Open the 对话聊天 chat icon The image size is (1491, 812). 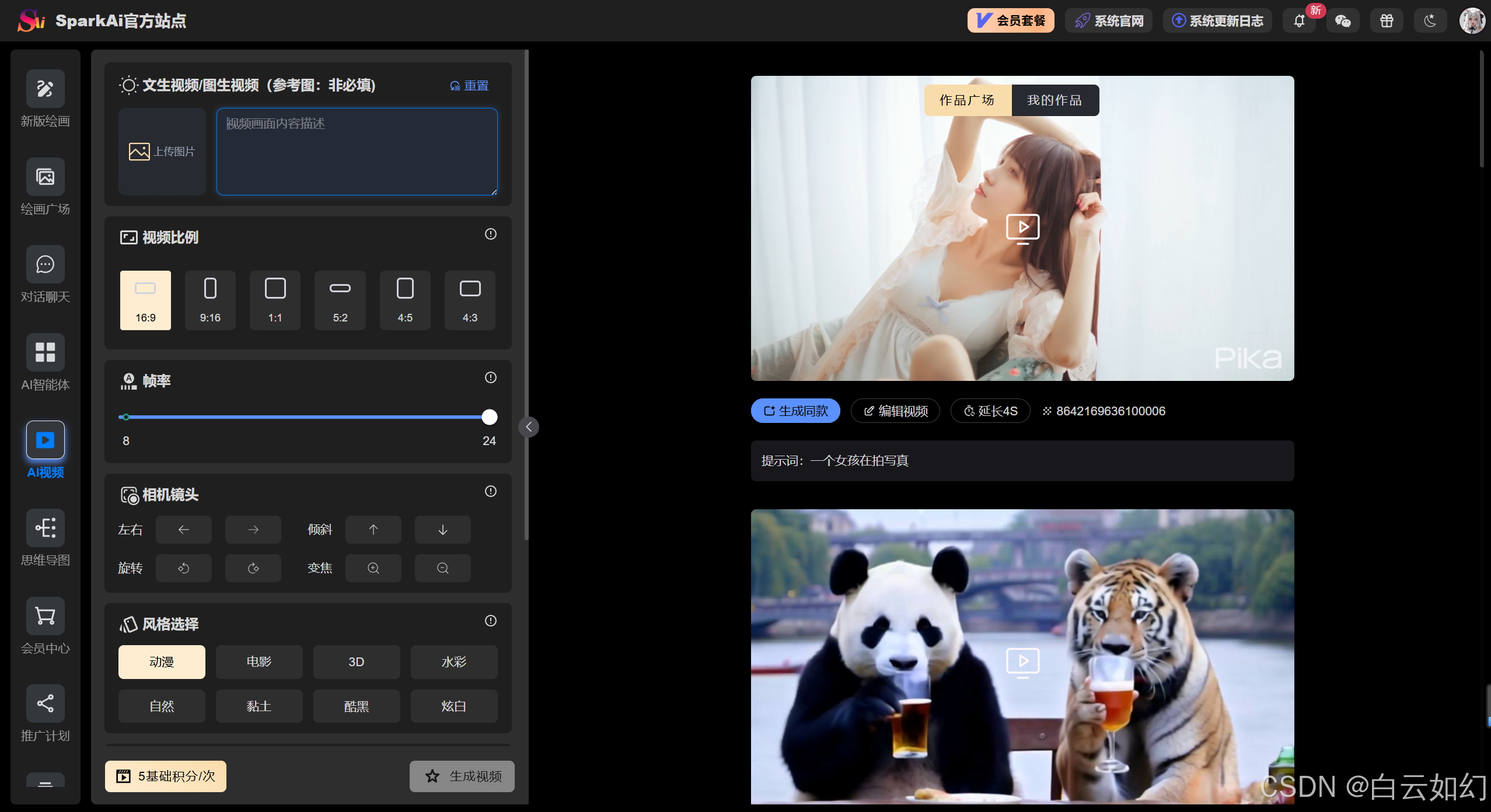pos(45,264)
